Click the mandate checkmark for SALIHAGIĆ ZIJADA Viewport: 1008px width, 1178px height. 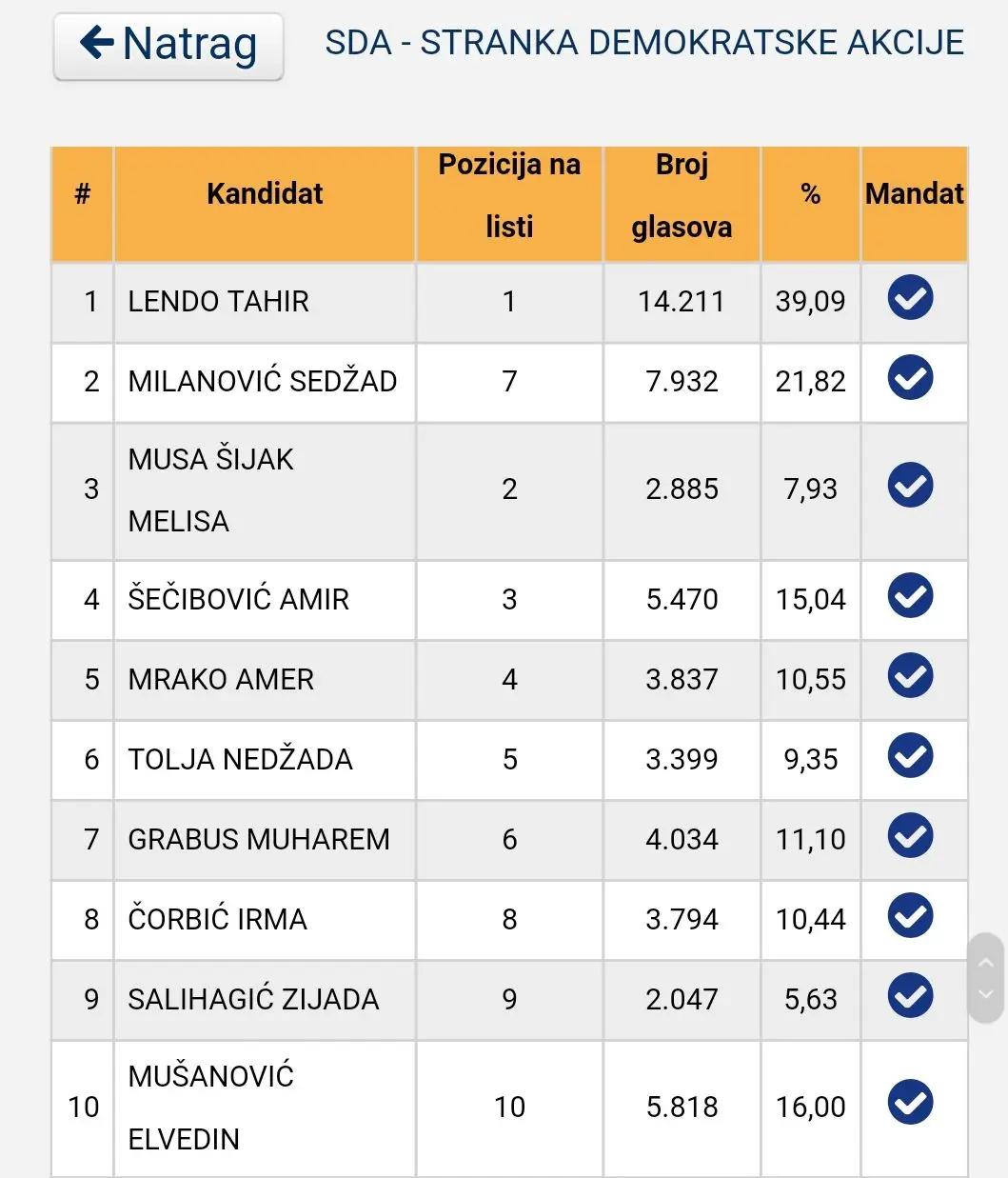[x=910, y=996]
